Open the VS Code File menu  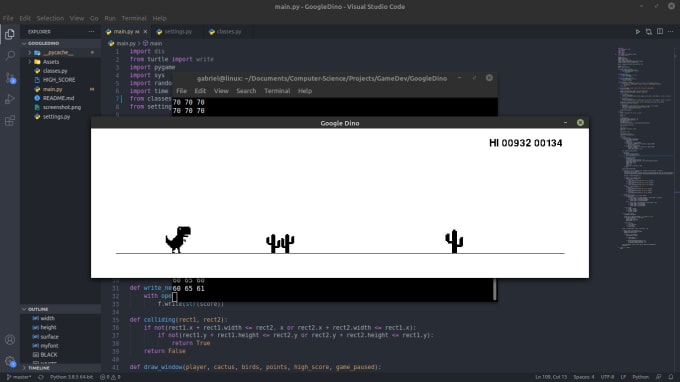click(x=8, y=18)
